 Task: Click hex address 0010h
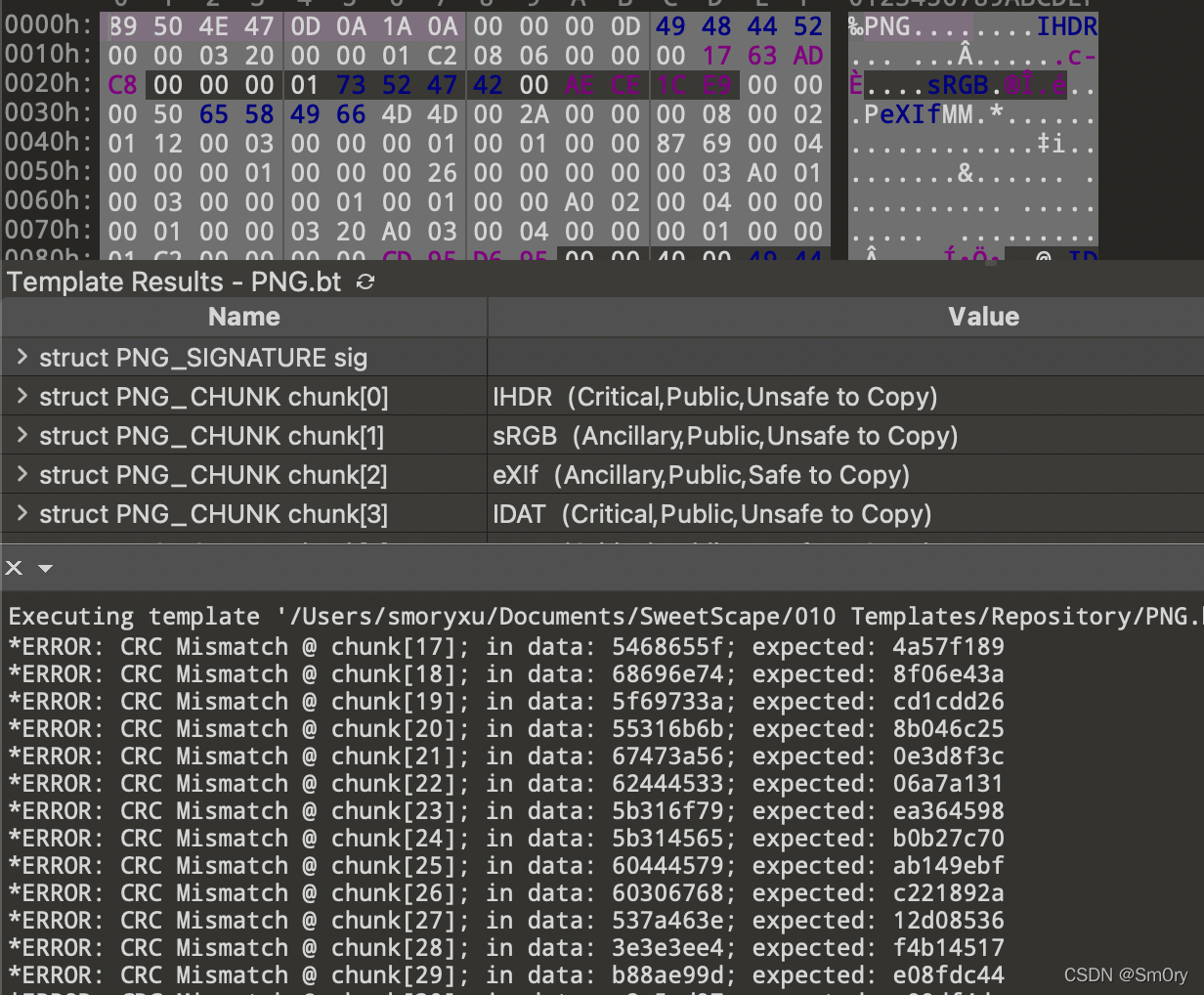point(49,56)
